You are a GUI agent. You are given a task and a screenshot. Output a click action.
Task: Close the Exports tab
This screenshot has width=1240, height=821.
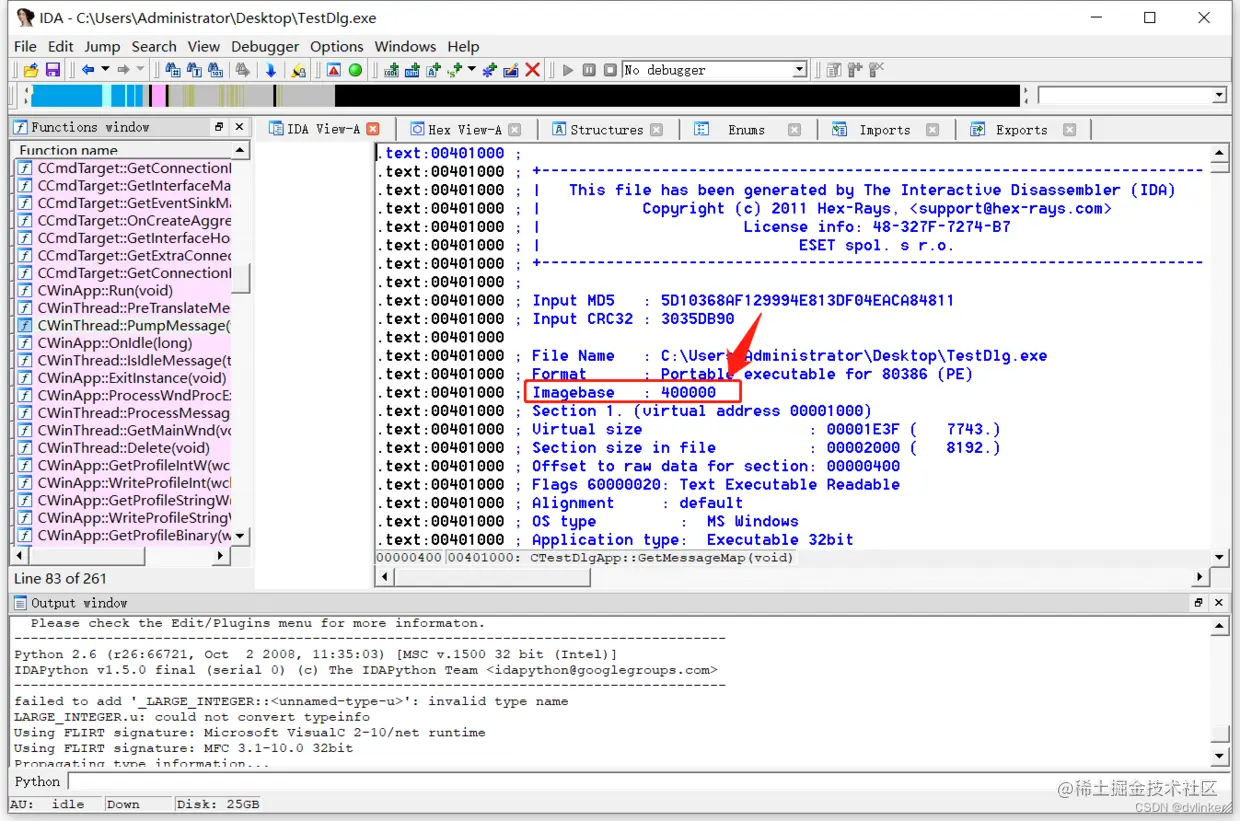tap(1069, 129)
